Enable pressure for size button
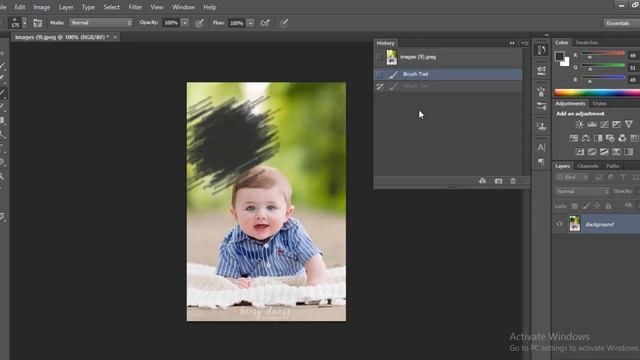This screenshot has width=640, height=360. (x=284, y=23)
